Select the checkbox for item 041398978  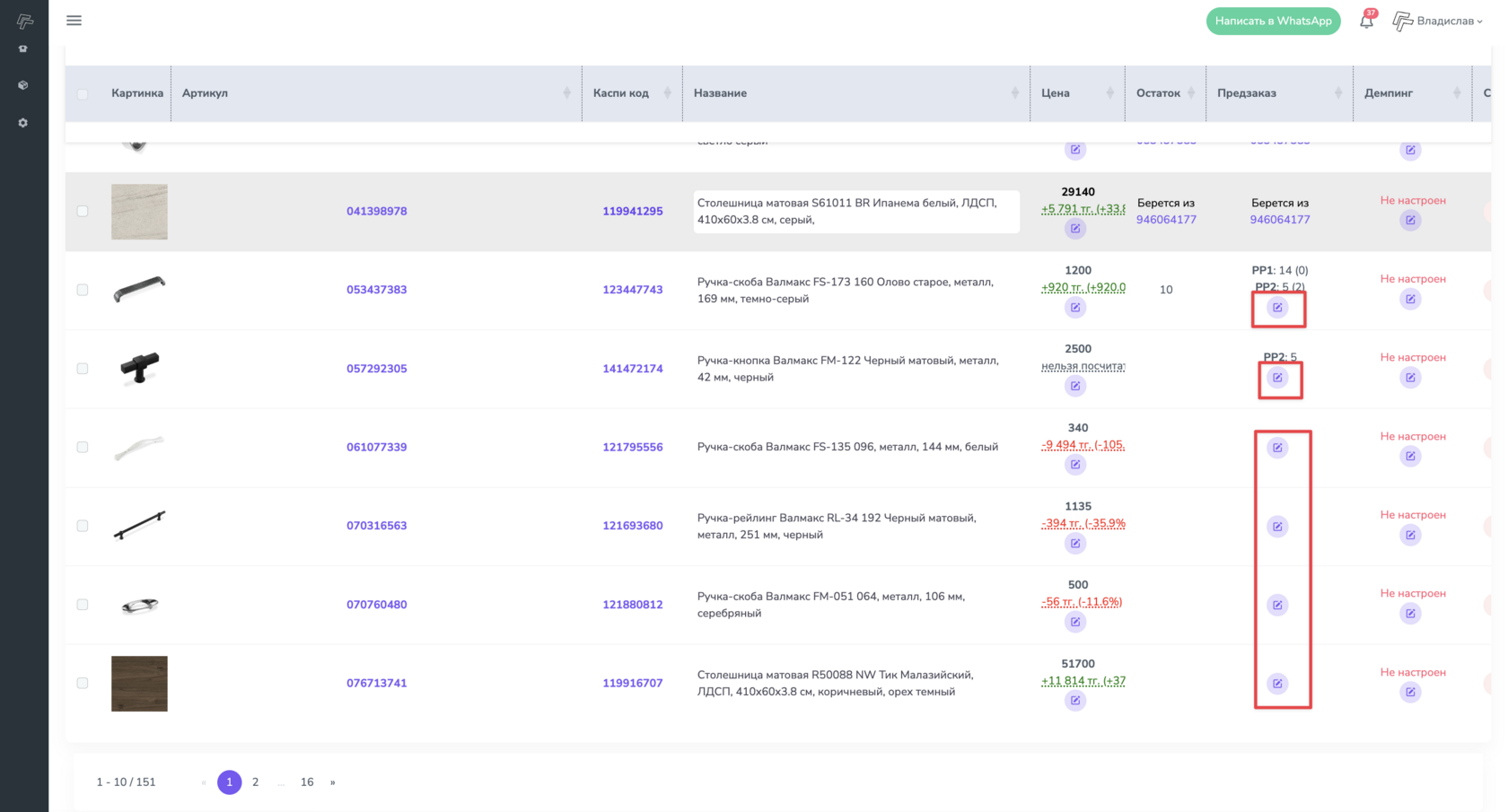coord(83,212)
